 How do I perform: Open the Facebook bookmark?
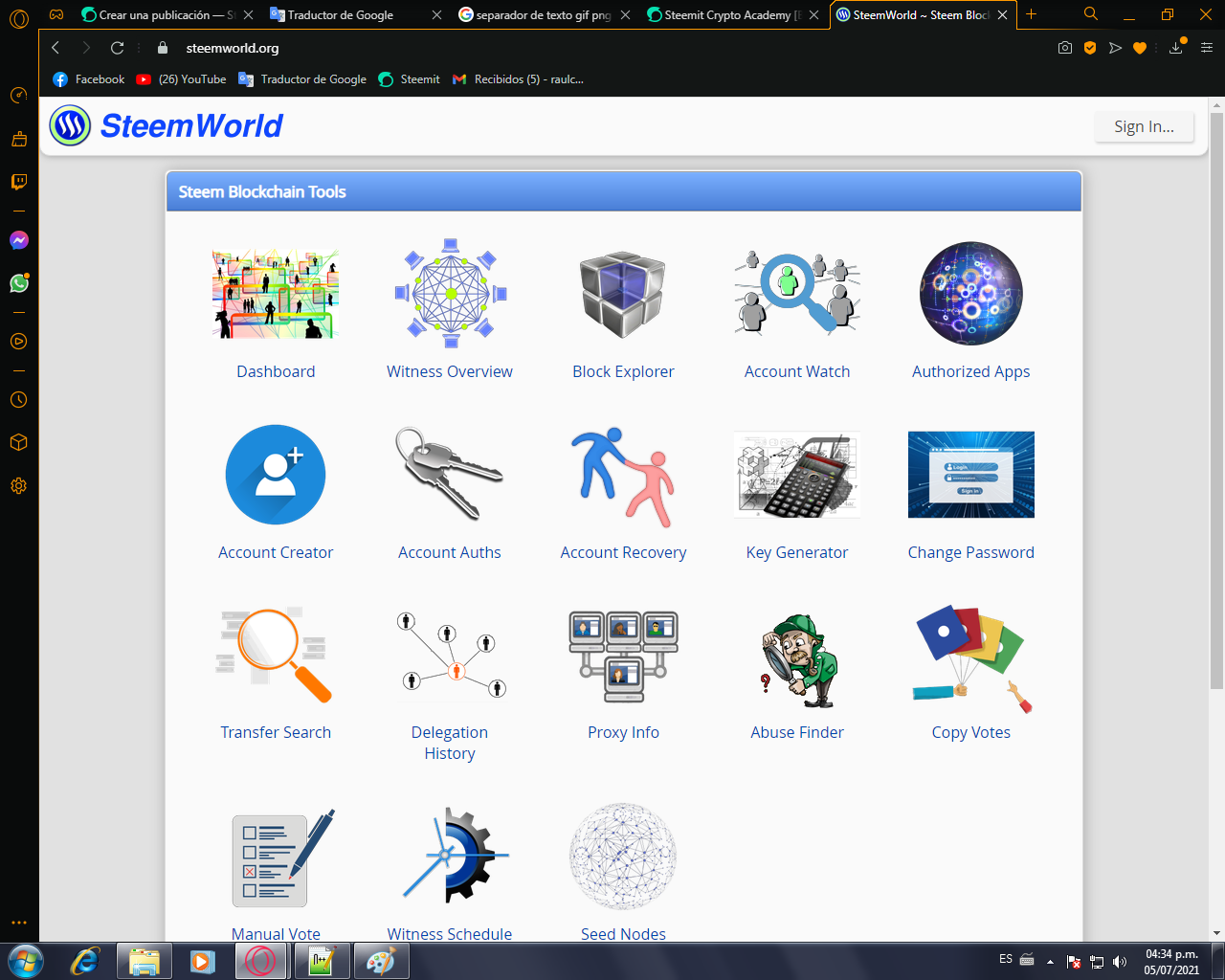(89, 79)
